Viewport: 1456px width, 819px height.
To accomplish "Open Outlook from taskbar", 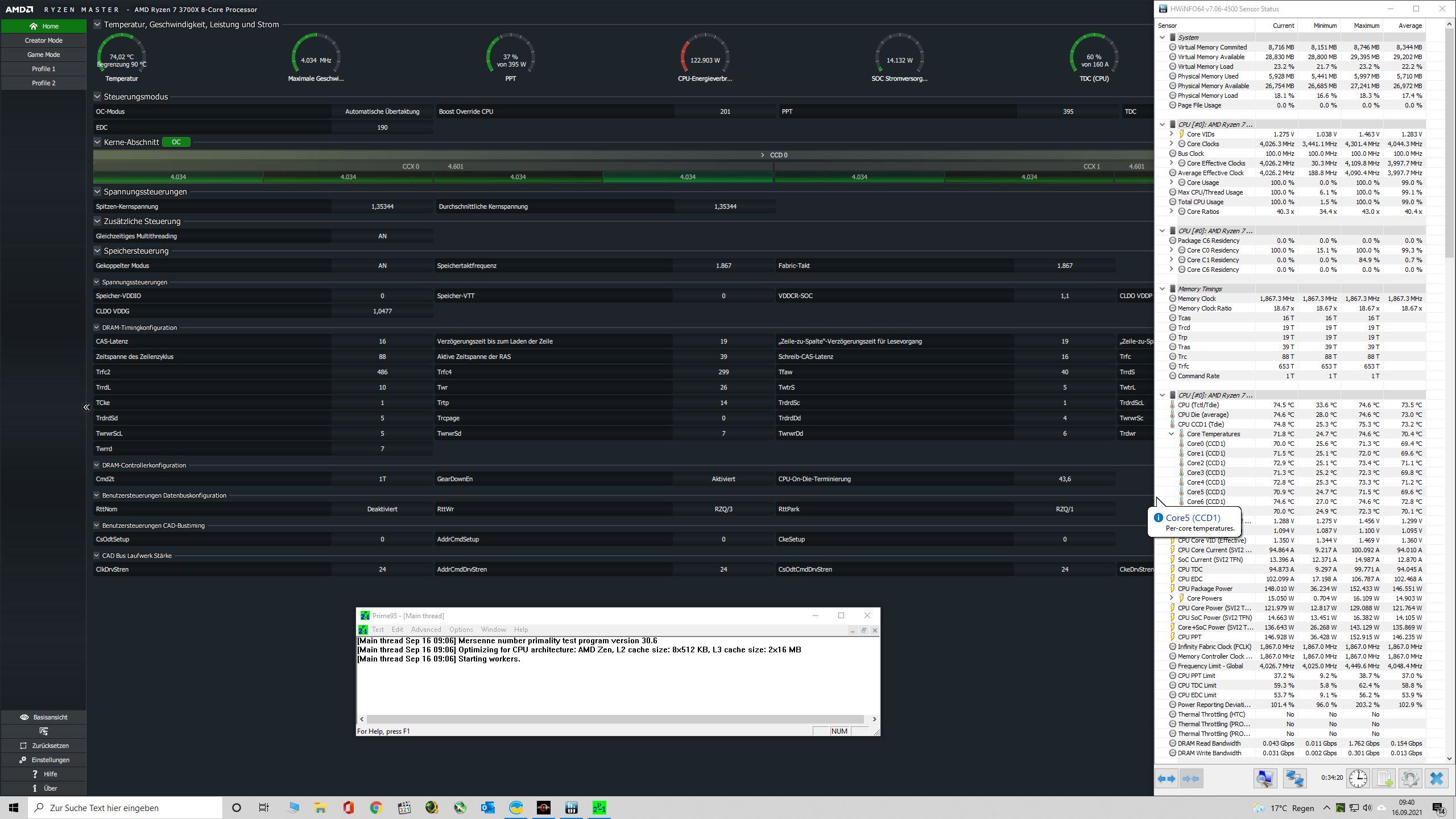I will (488, 808).
